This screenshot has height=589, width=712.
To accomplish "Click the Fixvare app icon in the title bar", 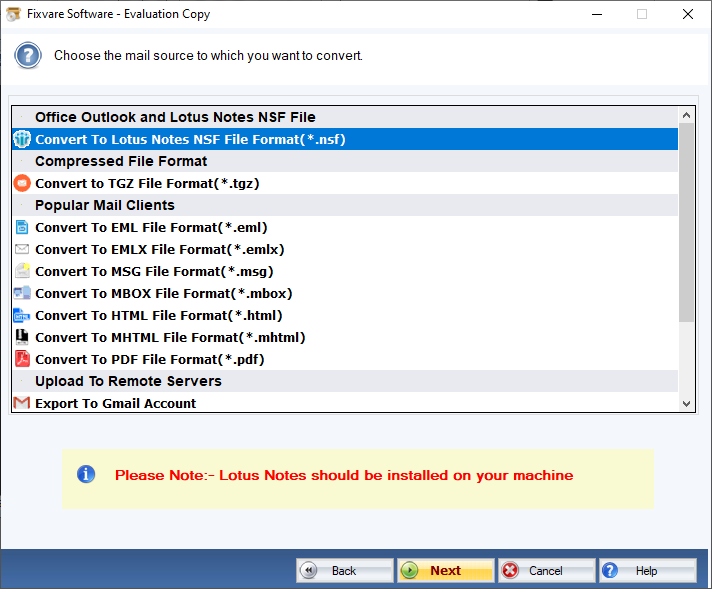I will (x=13, y=14).
